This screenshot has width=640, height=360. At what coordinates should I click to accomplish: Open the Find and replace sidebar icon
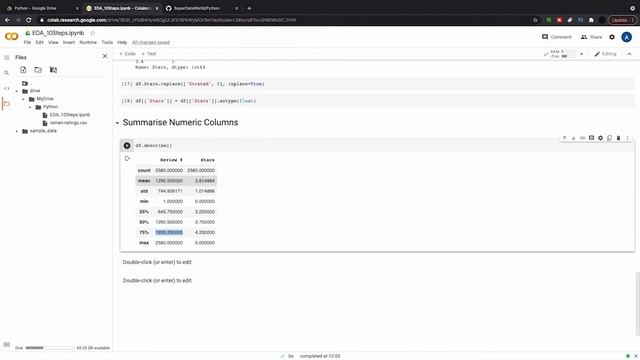coord(7,73)
